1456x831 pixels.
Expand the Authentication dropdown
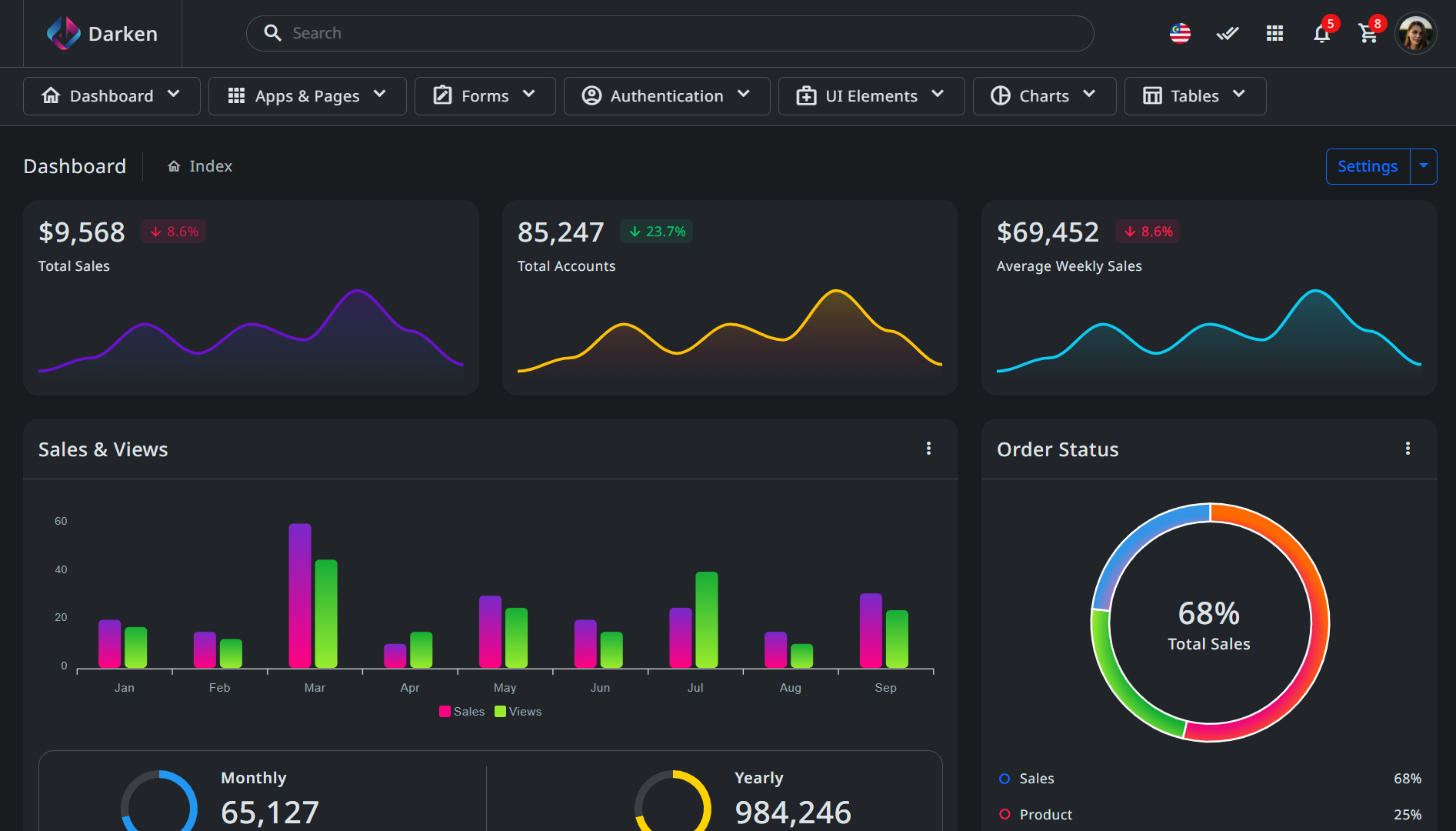coord(666,96)
